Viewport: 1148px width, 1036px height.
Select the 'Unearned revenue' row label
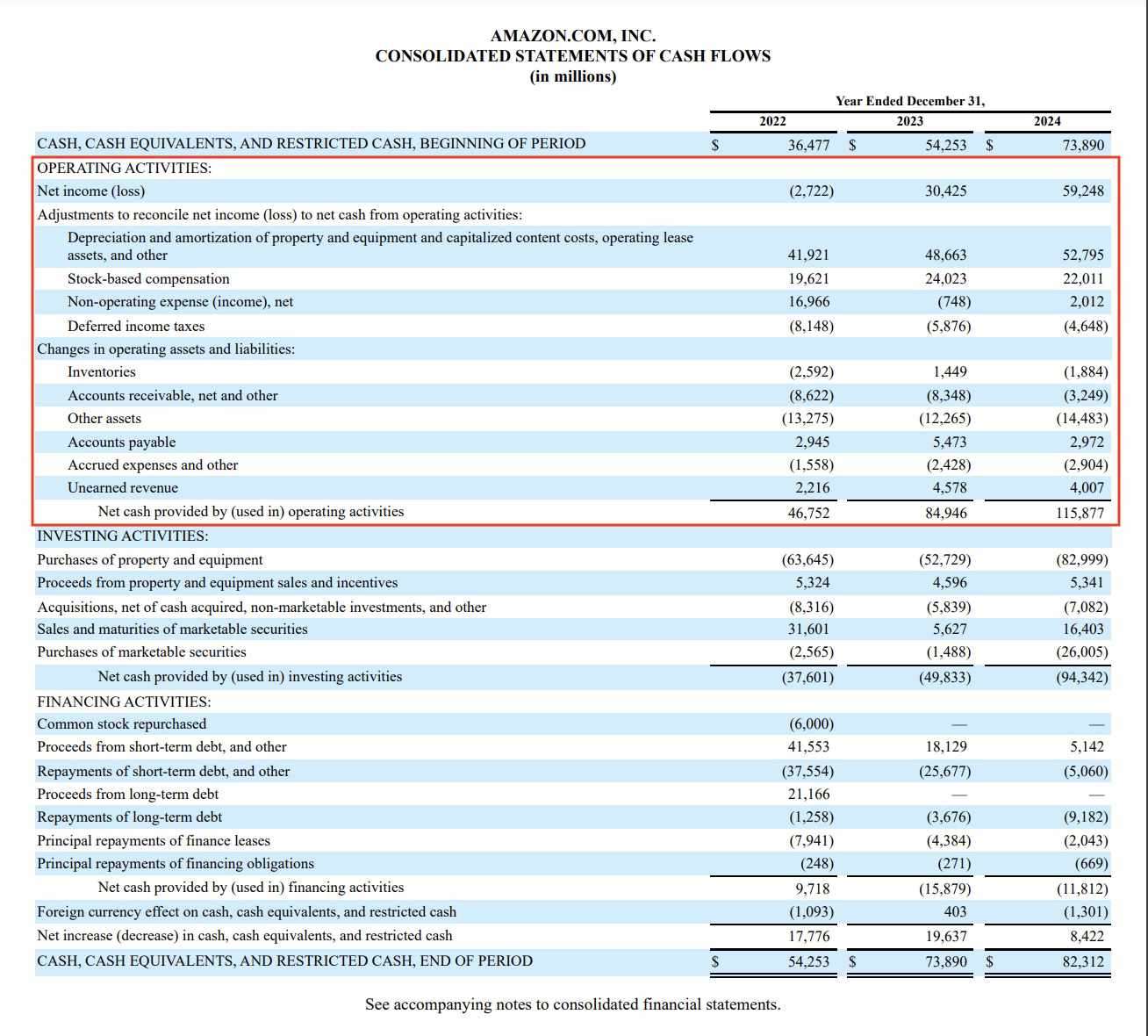tap(123, 488)
